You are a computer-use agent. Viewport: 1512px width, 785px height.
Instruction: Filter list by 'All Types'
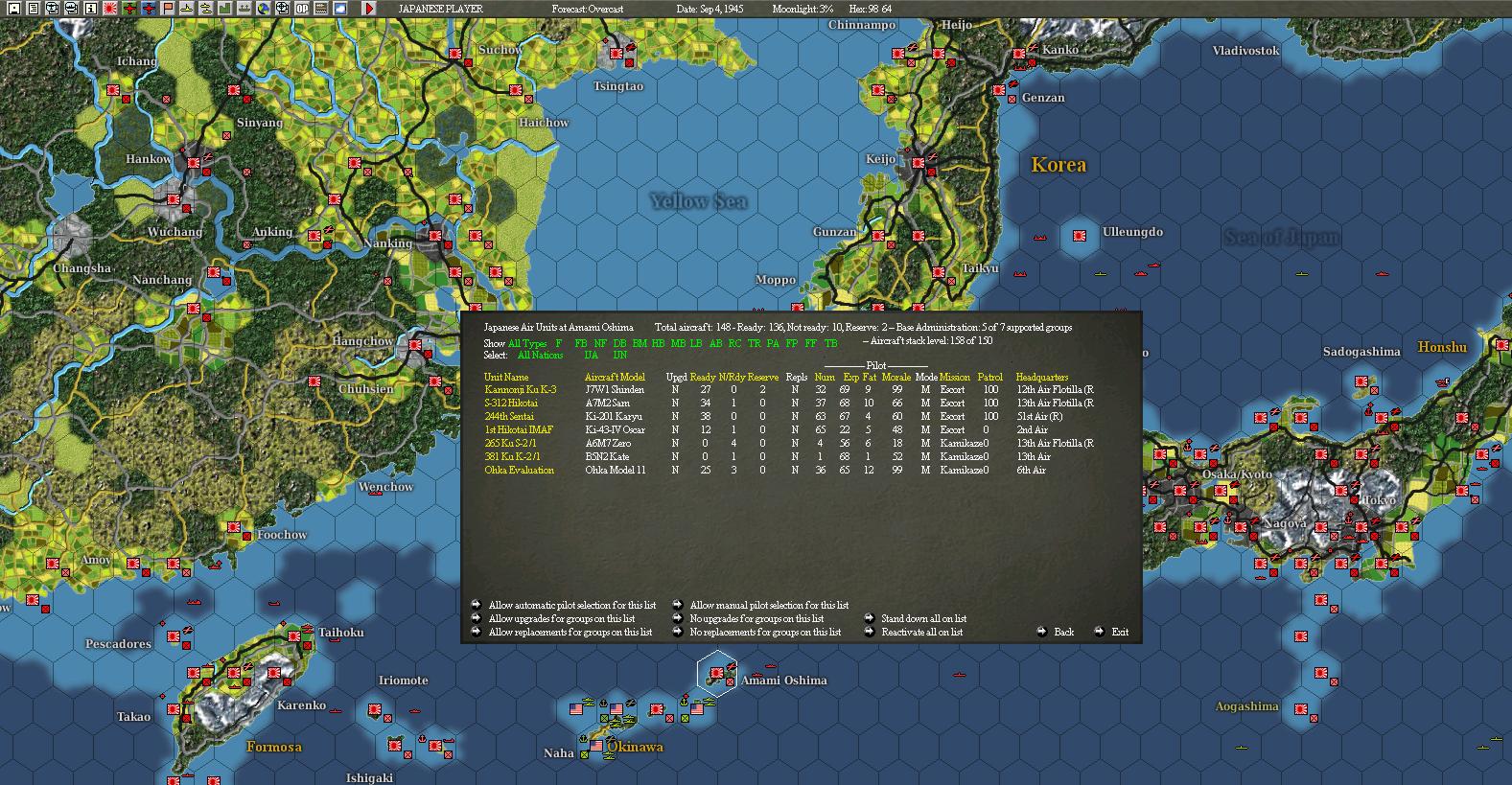[x=527, y=343]
